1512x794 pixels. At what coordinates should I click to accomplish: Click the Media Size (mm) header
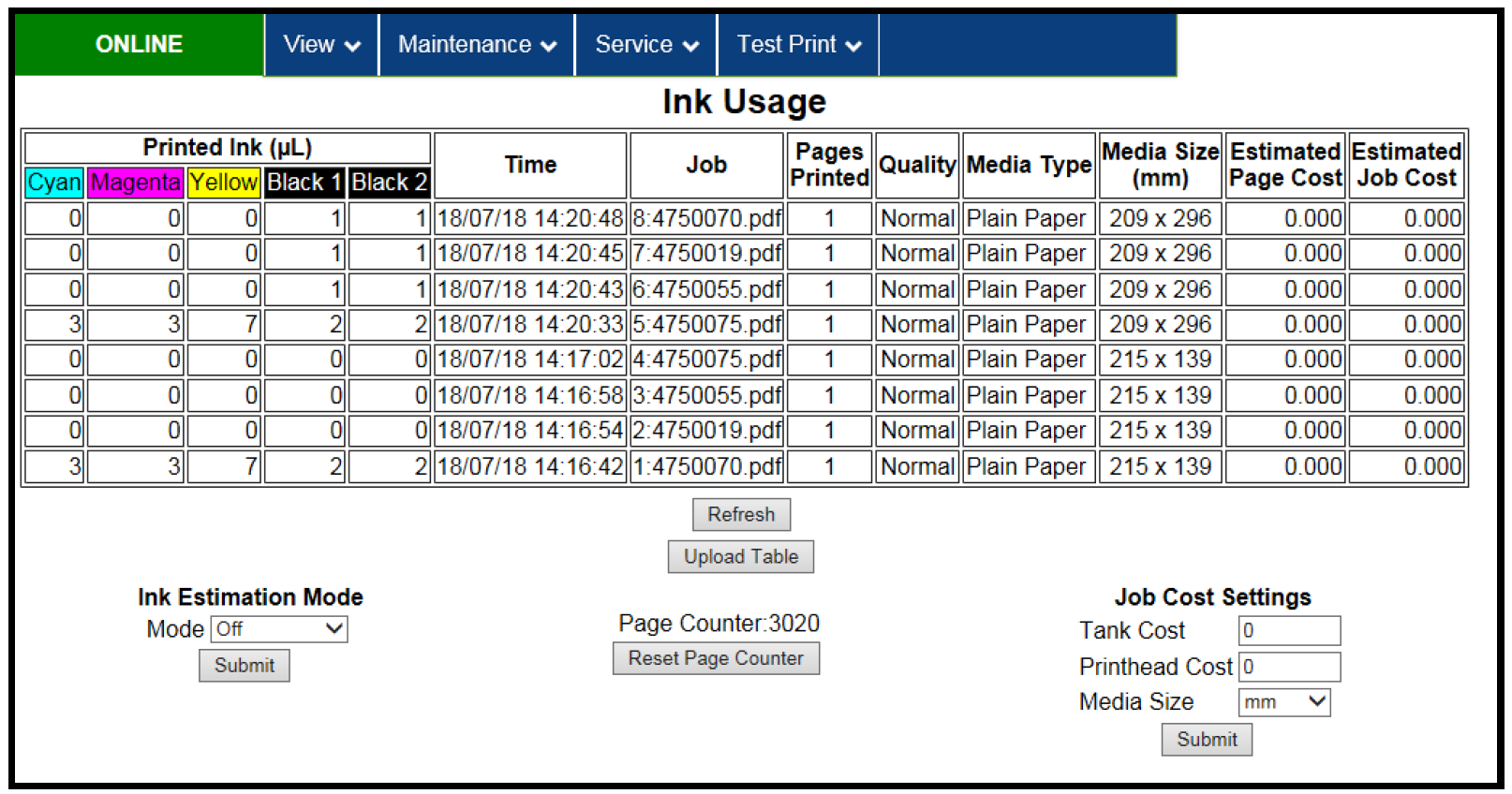click(1161, 165)
